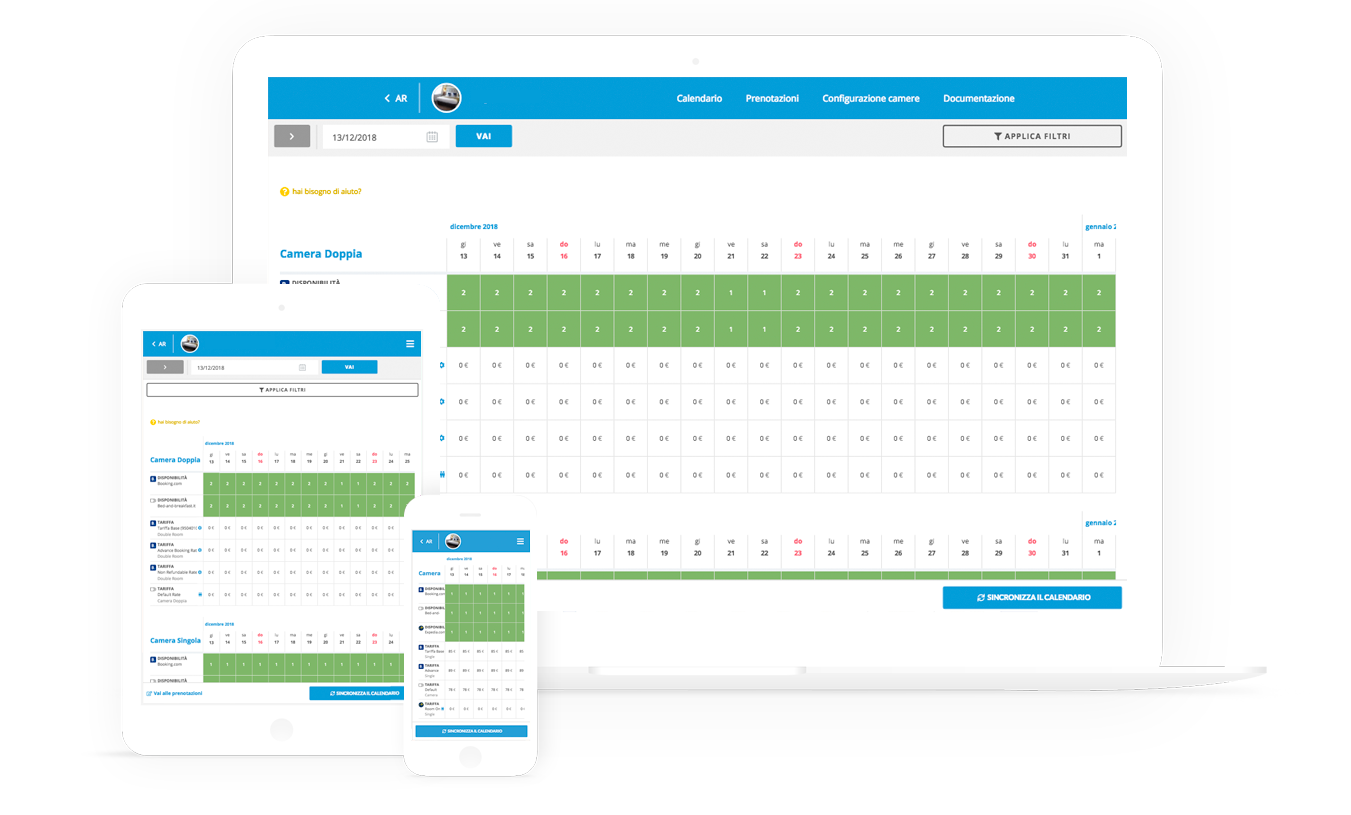1351x815 pixels.
Task: Open the Prenotazioni menu item
Action: click(x=772, y=99)
